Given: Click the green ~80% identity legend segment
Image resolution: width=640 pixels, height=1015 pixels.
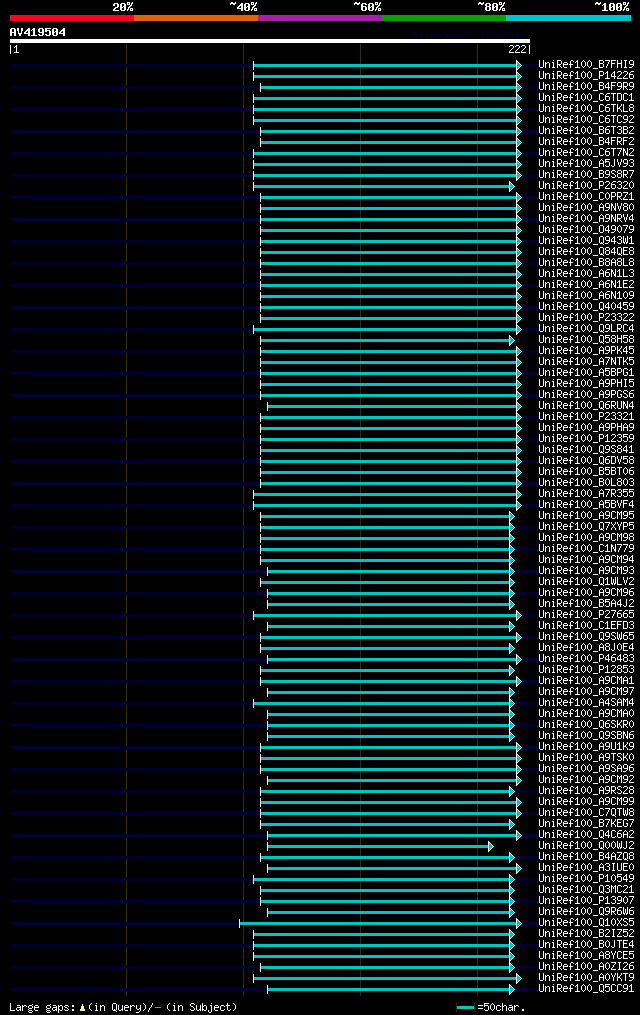Looking at the screenshot, I should [444, 18].
